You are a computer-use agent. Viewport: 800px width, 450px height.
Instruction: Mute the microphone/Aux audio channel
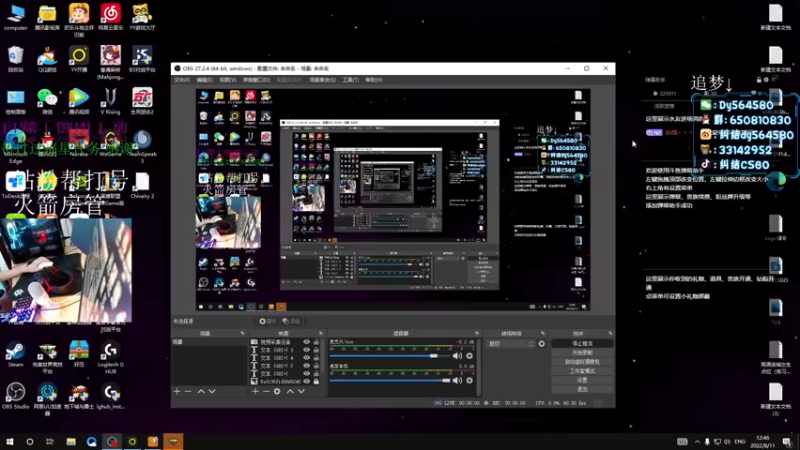(457, 356)
